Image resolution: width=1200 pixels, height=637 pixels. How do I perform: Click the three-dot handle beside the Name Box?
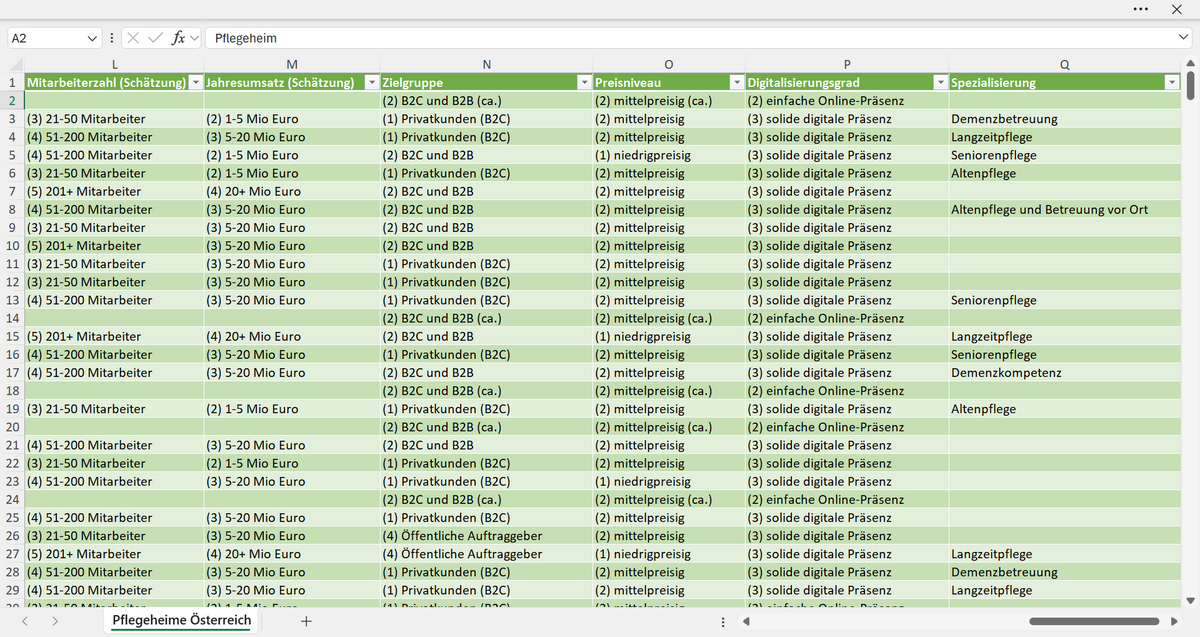pyautogui.click(x=111, y=38)
